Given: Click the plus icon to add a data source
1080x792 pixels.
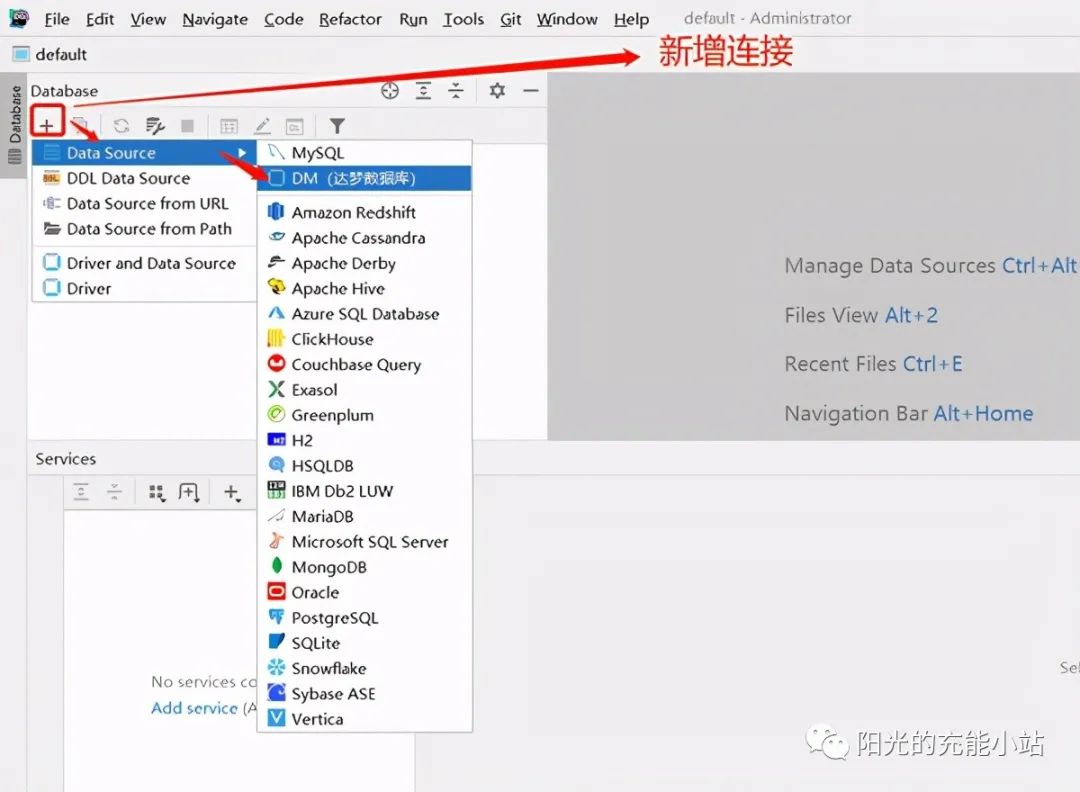Looking at the screenshot, I should 46,125.
